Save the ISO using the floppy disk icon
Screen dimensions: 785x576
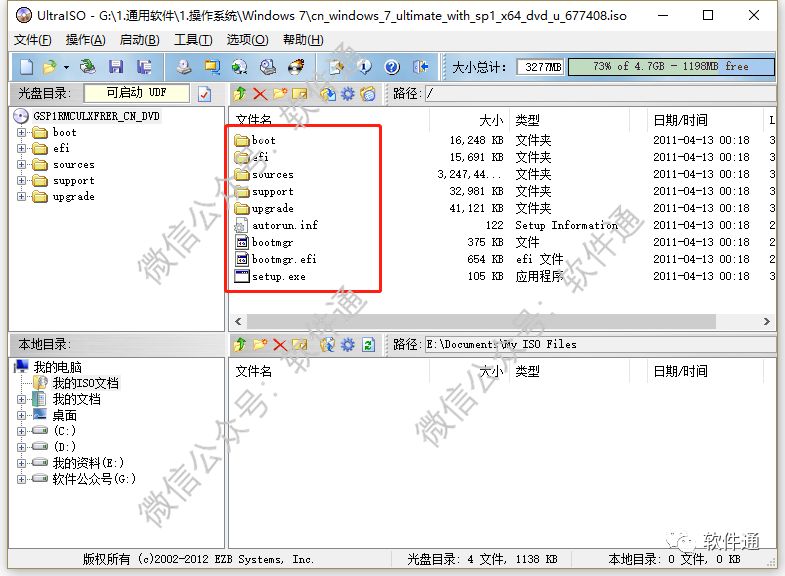[x=116, y=67]
